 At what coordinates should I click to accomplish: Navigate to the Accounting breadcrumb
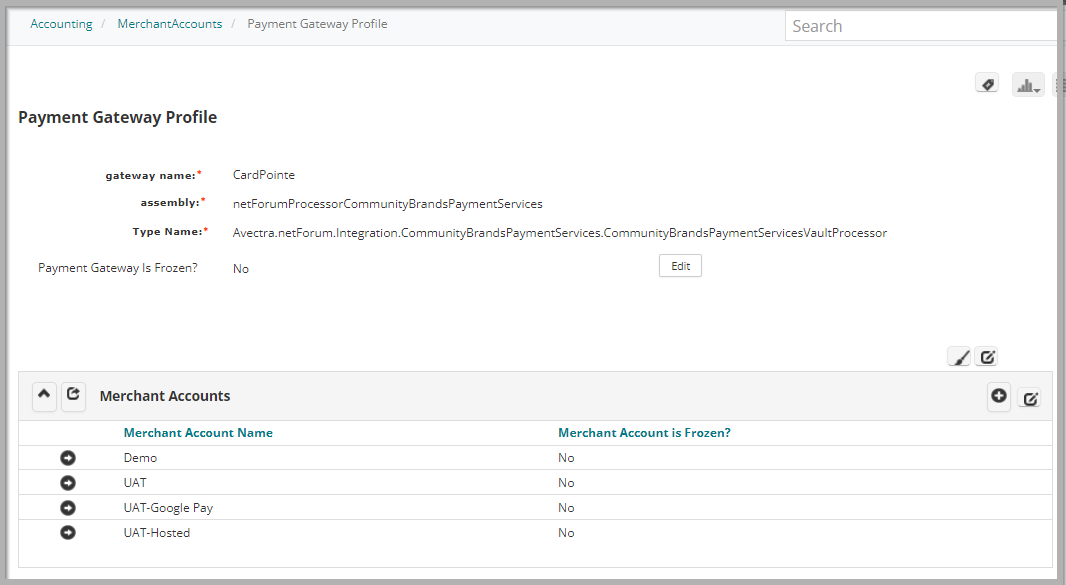pos(61,23)
